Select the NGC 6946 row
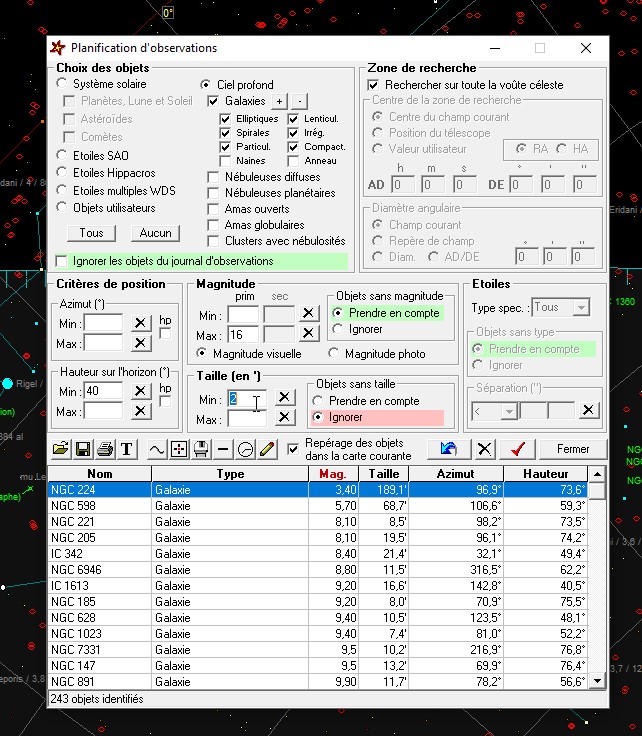Image resolution: width=642 pixels, height=736 pixels. click(x=318, y=569)
